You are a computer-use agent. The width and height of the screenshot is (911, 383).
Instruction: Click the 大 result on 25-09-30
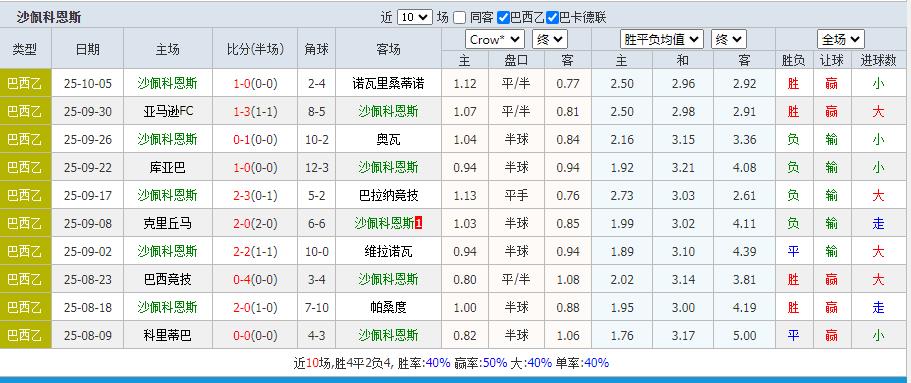pos(878,112)
